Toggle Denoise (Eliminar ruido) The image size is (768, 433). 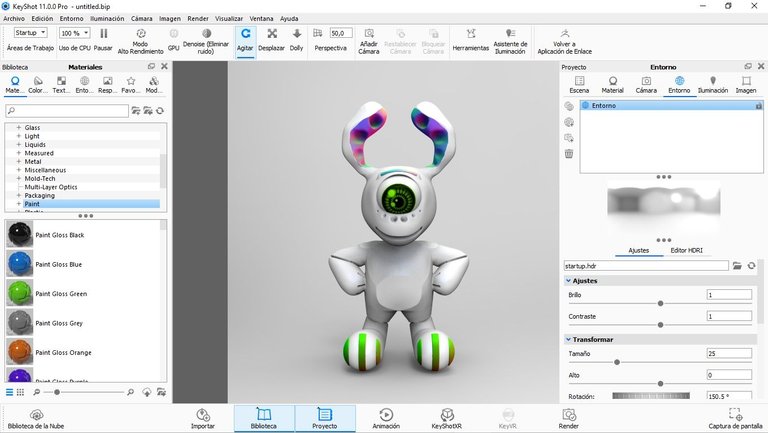tap(206, 41)
